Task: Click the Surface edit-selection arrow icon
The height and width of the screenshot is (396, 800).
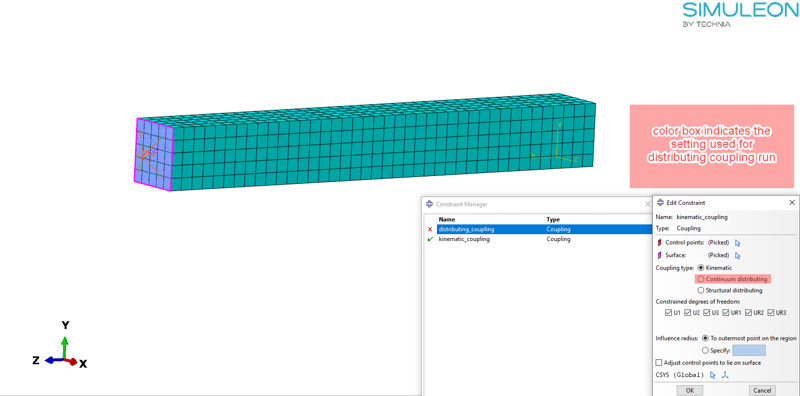Action: click(737, 255)
